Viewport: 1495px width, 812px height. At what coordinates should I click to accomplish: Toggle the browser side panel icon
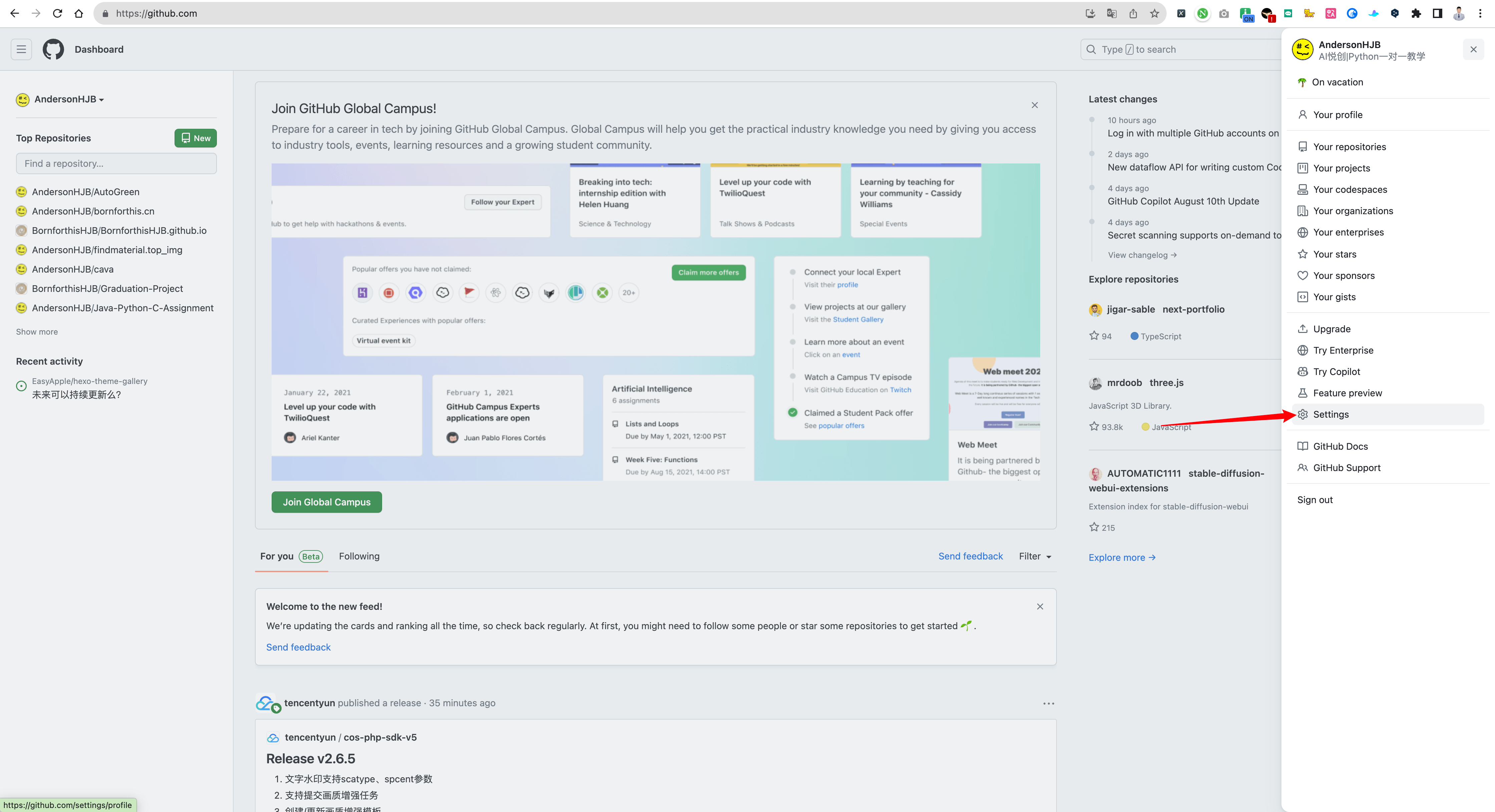tap(1438, 13)
